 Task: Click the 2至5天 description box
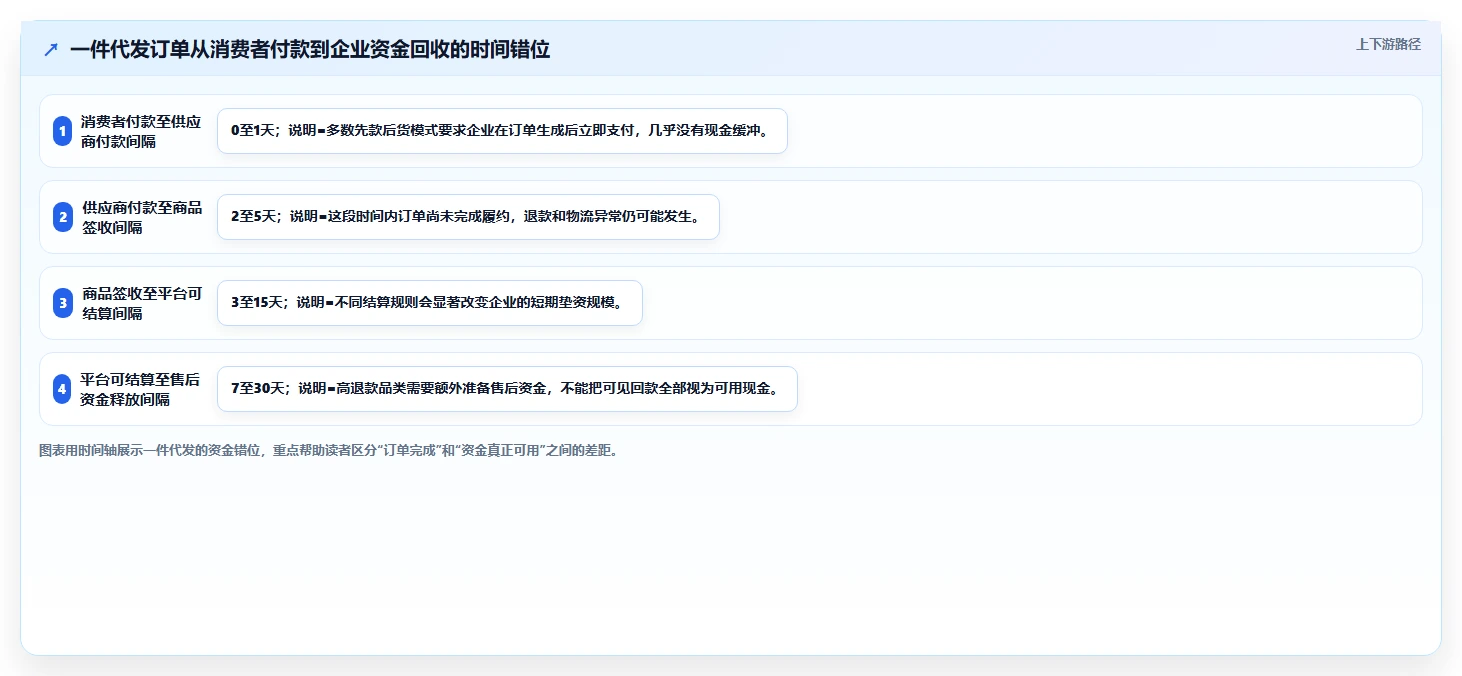pos(468,217)
